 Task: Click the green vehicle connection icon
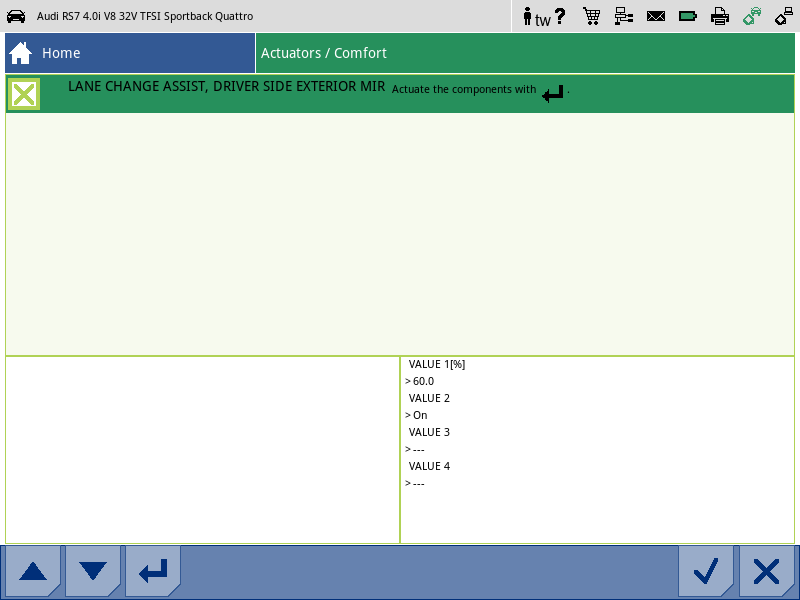click(751, 16)
